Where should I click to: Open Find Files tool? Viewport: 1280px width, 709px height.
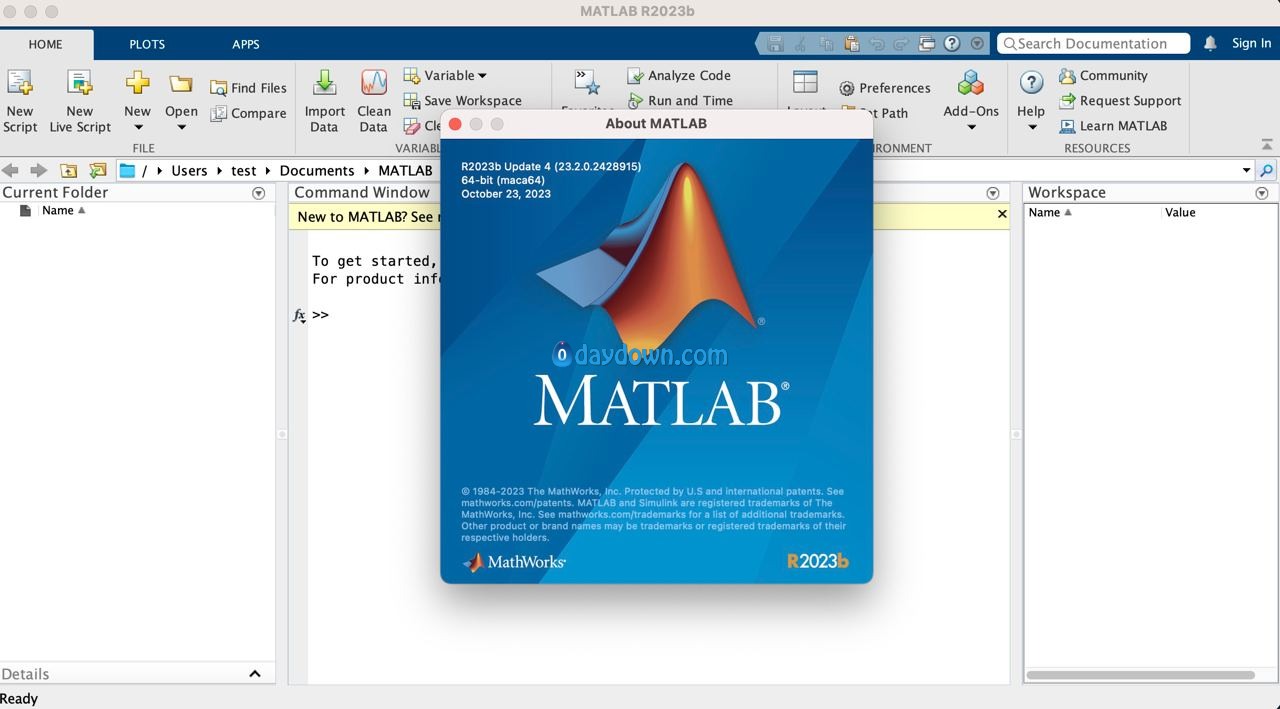pyautogui.click(x=248, y=88)
